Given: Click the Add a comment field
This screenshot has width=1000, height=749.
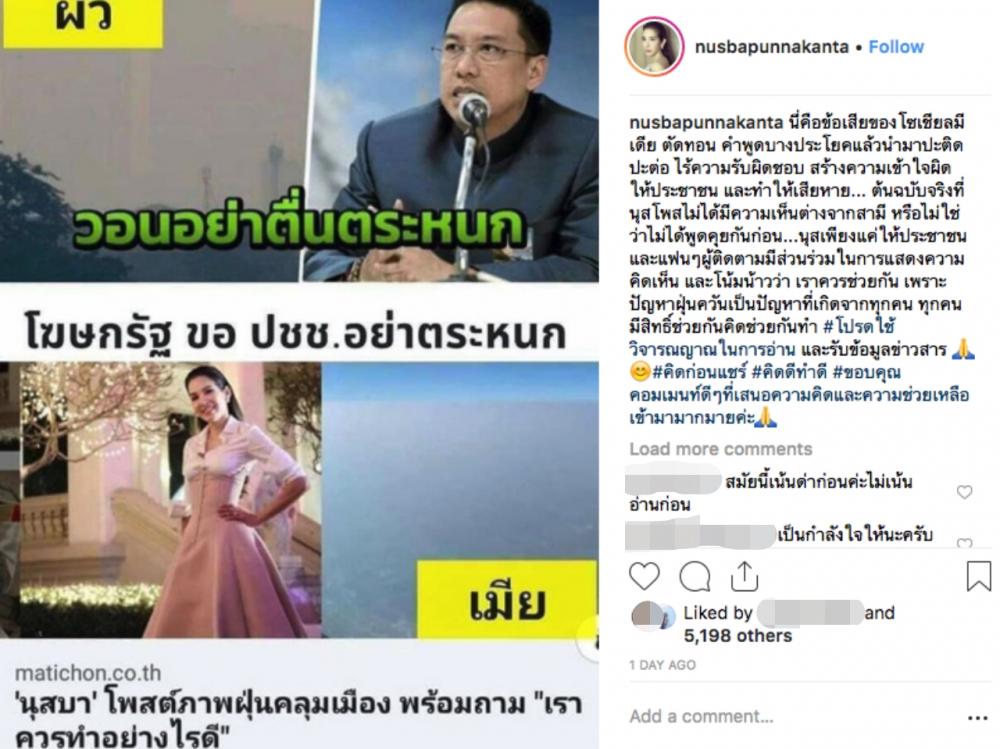Looking at the screenshot, I should (x=791, y=716).
